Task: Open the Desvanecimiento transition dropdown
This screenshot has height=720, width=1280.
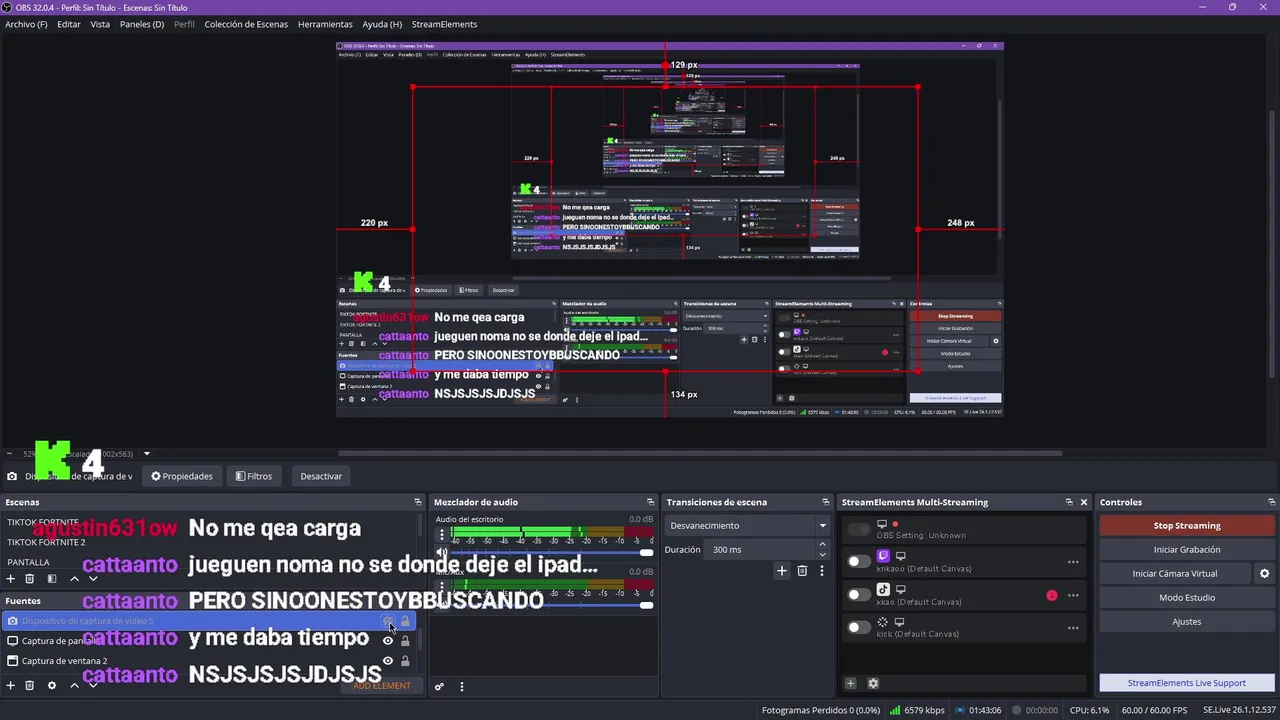Action: coord(748,525)
